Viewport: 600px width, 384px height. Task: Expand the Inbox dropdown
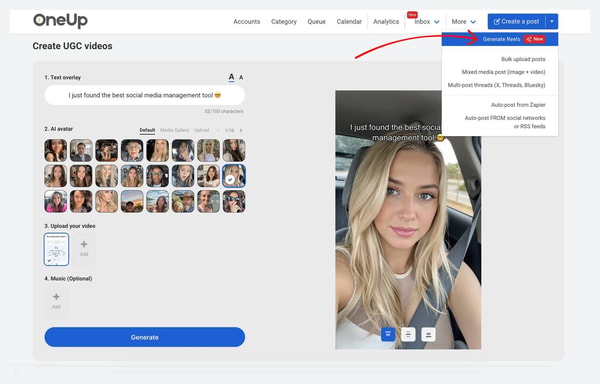[x=427, y=21]
